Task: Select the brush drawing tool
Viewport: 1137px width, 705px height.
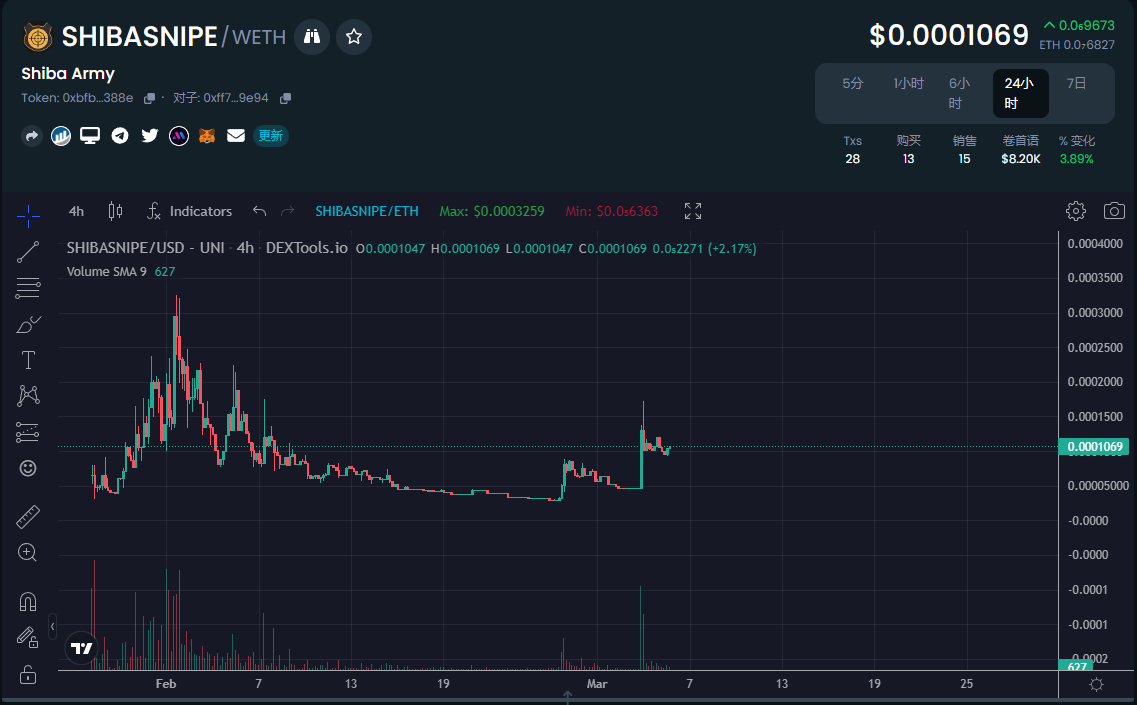Action: pos(28,324)
